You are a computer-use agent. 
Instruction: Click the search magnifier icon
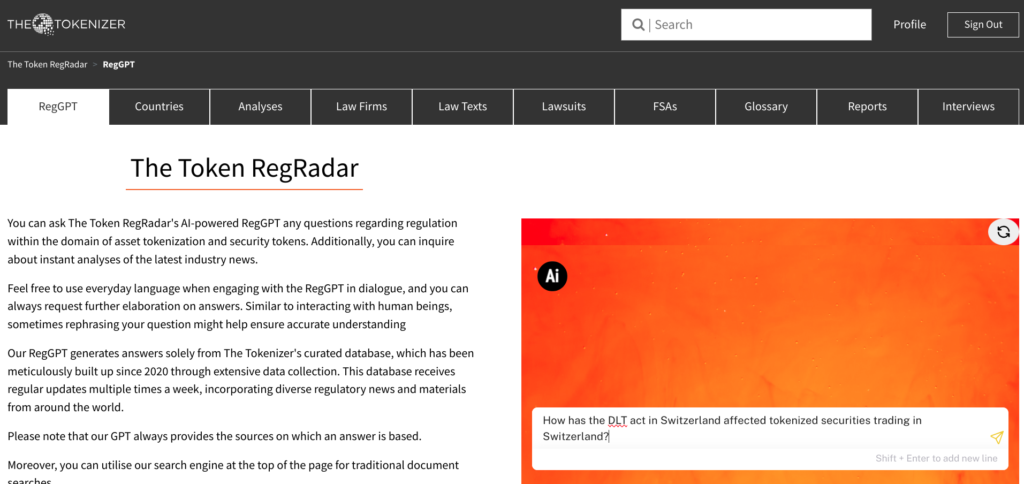pyautogui.click(x=636, y=25)
